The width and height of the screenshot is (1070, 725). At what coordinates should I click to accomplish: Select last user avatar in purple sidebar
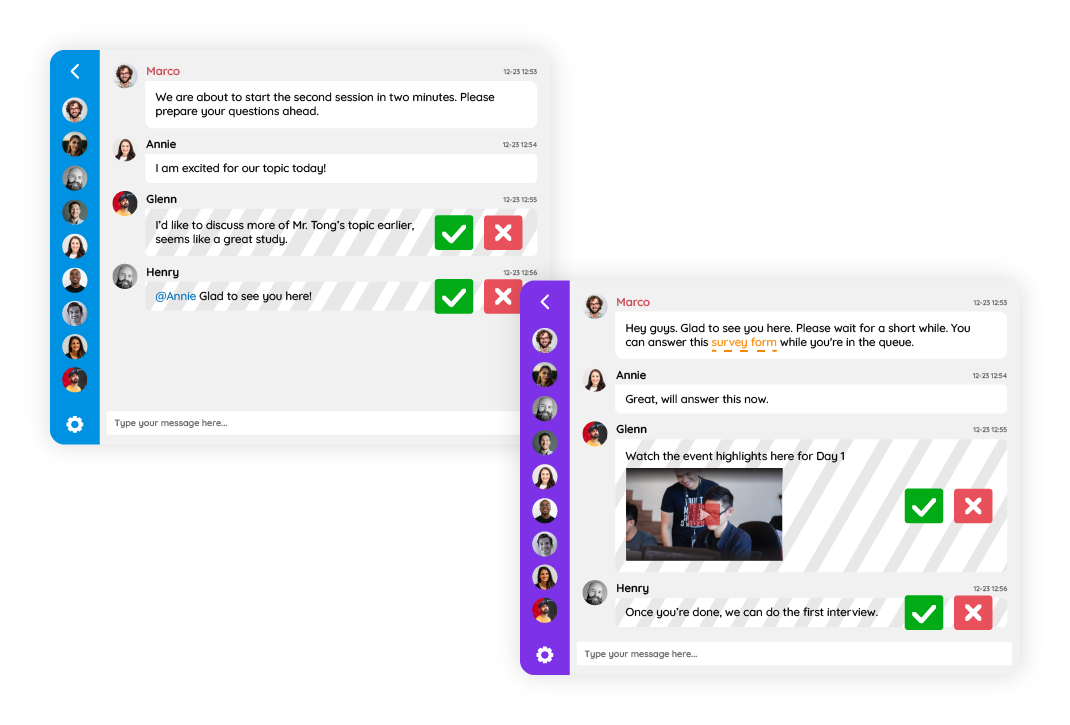pyautogui.click(x=545, y=610)
